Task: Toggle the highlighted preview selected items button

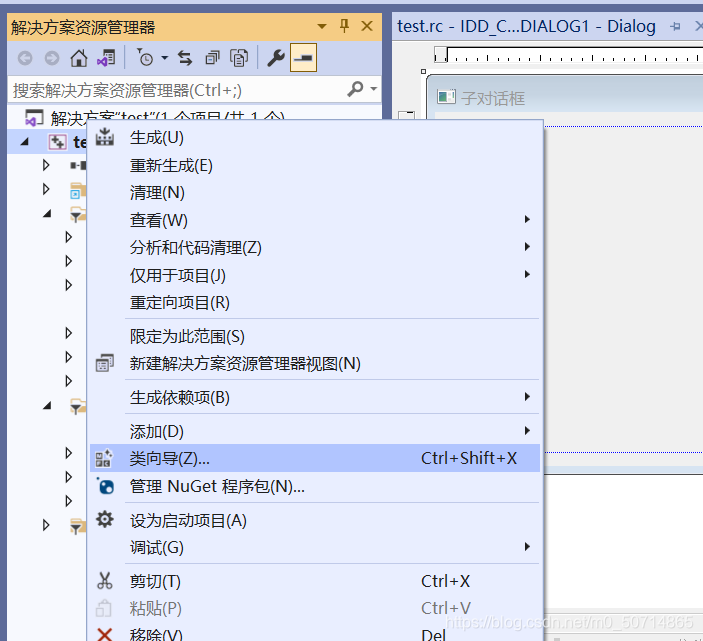Action: pyautogui.click(x=304, y=58)
